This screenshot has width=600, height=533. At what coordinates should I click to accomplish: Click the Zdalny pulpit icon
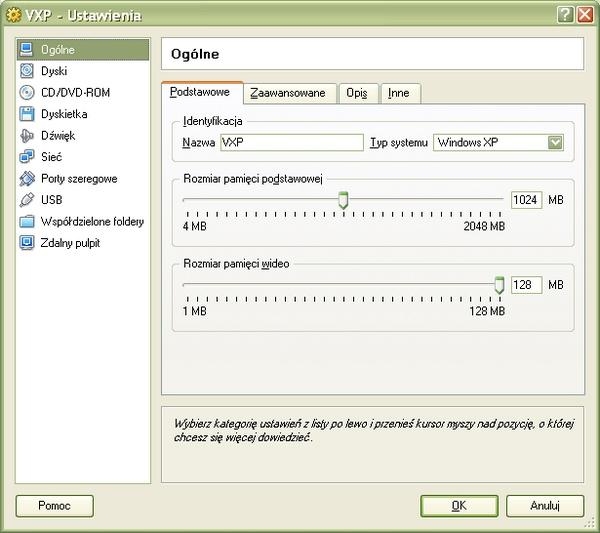(26, 243)
